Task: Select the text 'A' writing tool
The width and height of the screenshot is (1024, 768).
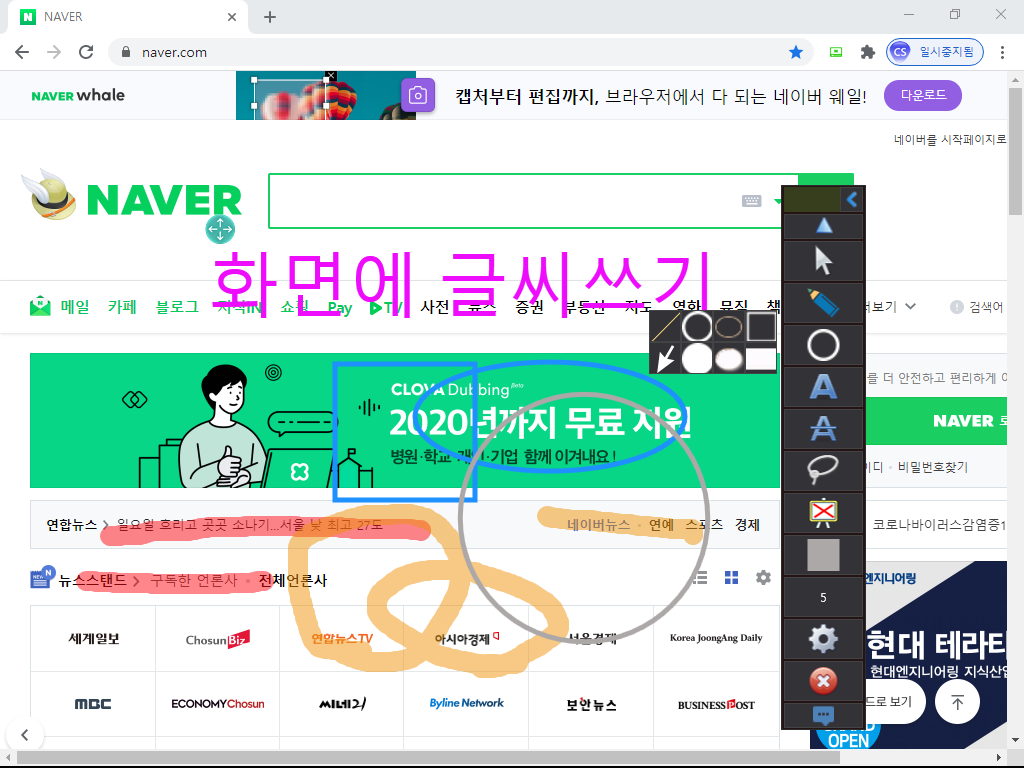Action: 823,387
